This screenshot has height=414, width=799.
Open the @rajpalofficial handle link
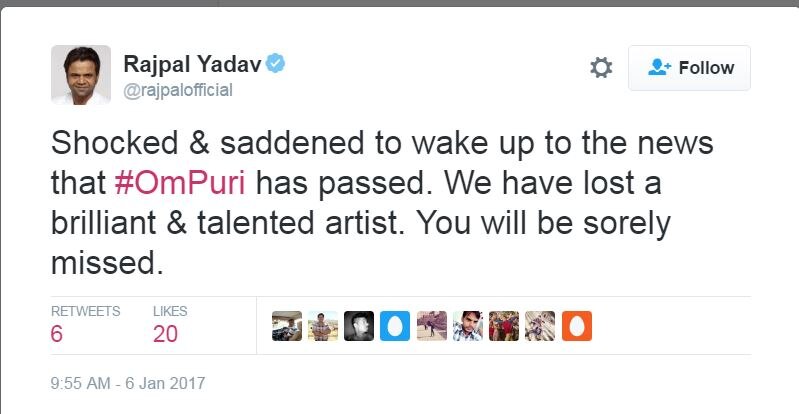178,91
